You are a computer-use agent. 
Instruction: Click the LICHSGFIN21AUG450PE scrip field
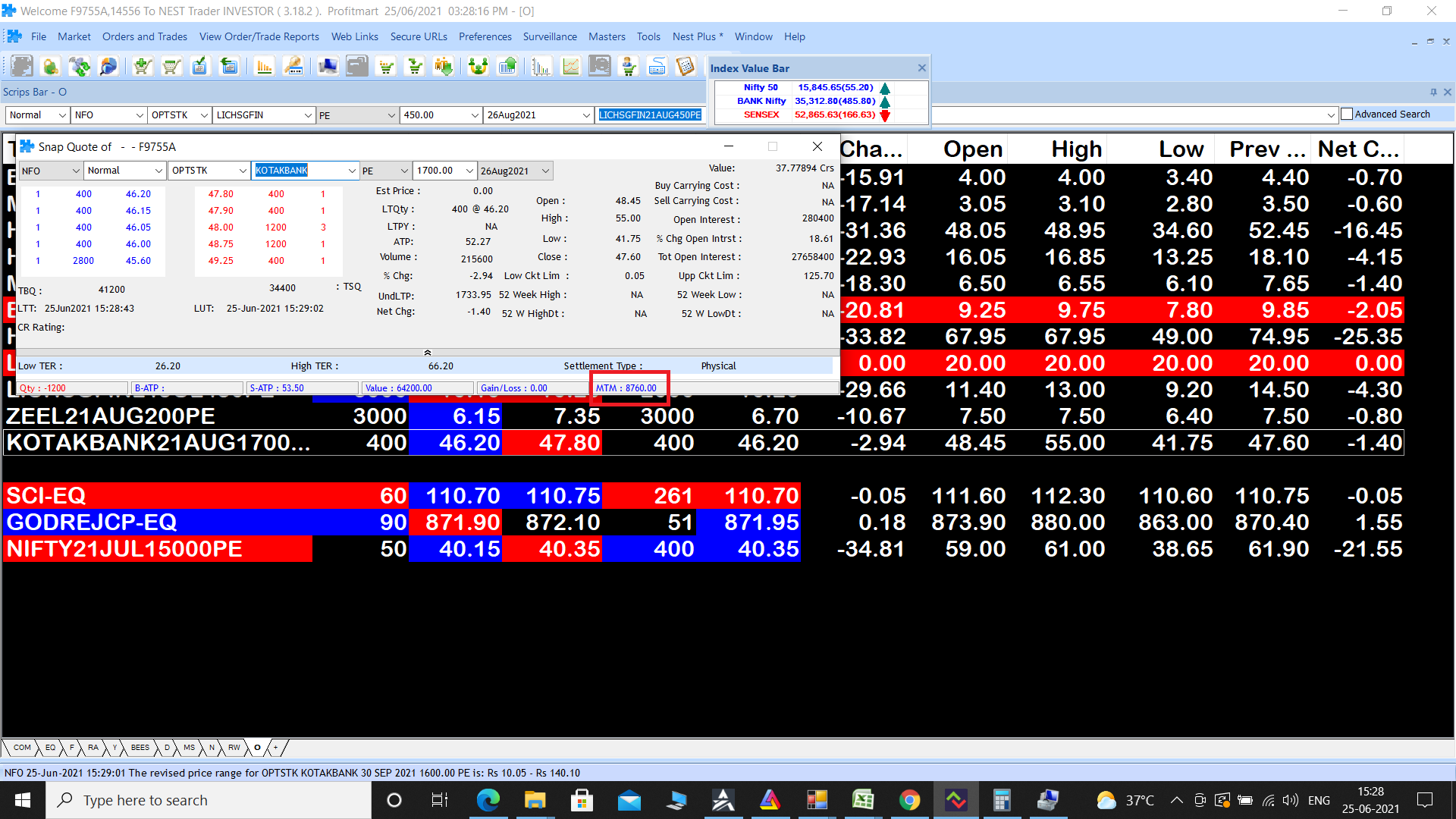pos(650,115)
